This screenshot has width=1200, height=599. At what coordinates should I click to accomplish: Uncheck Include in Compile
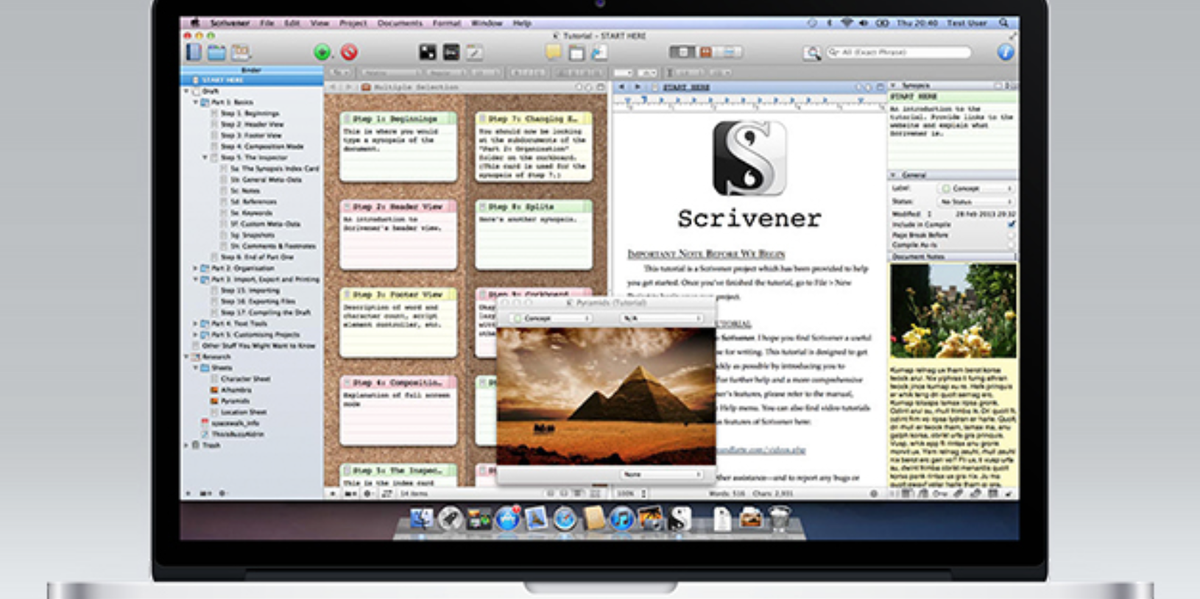[1011, 224]
